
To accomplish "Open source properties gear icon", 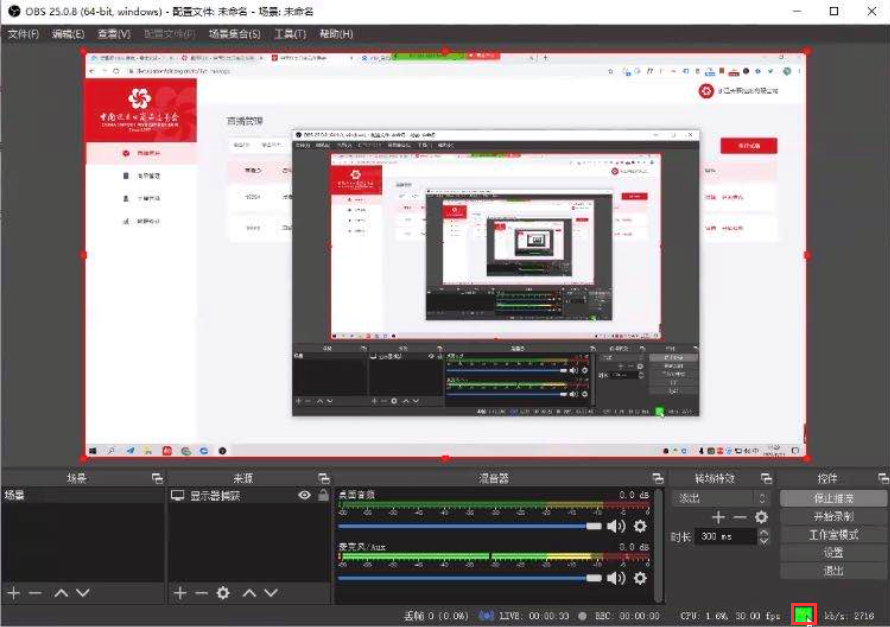I will 223,593.
